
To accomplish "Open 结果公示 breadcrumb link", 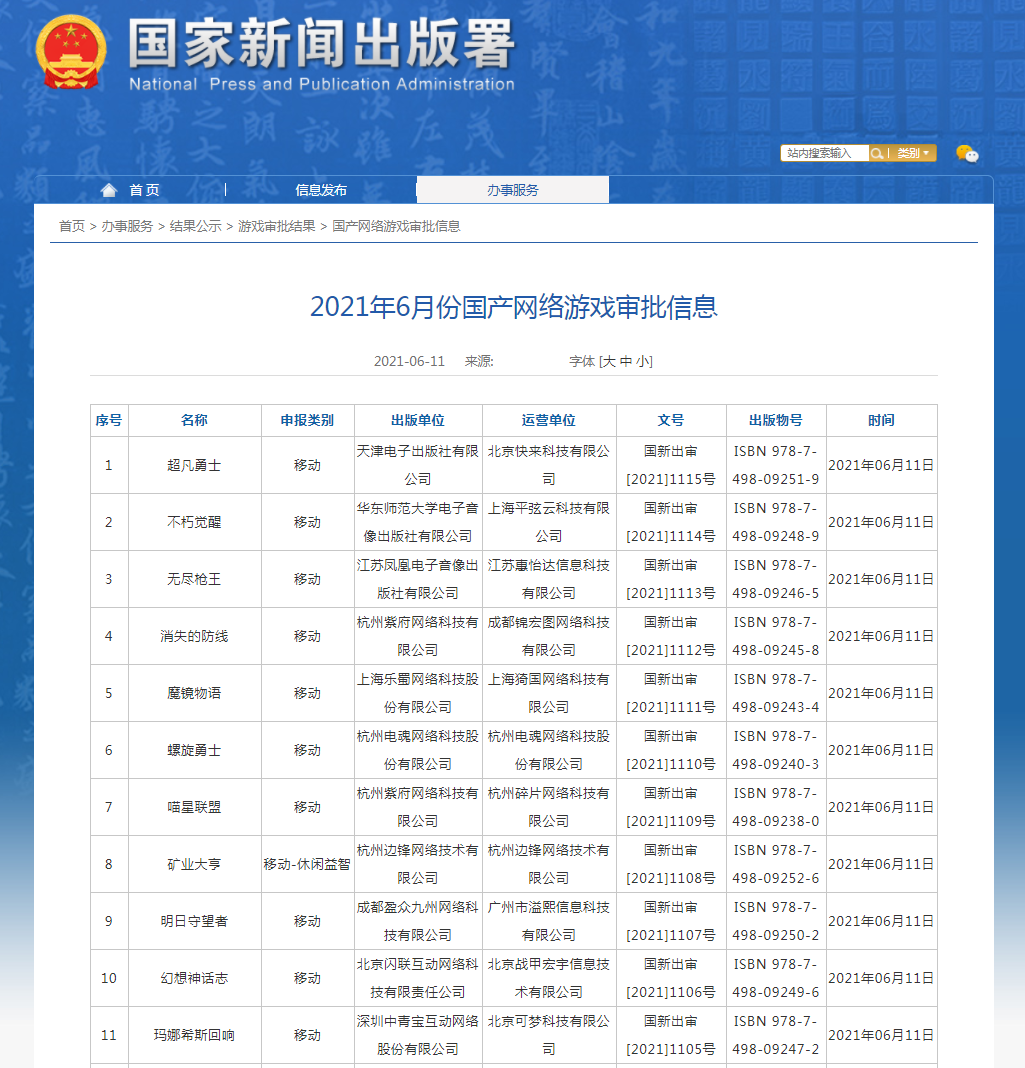I will [195, 226].
